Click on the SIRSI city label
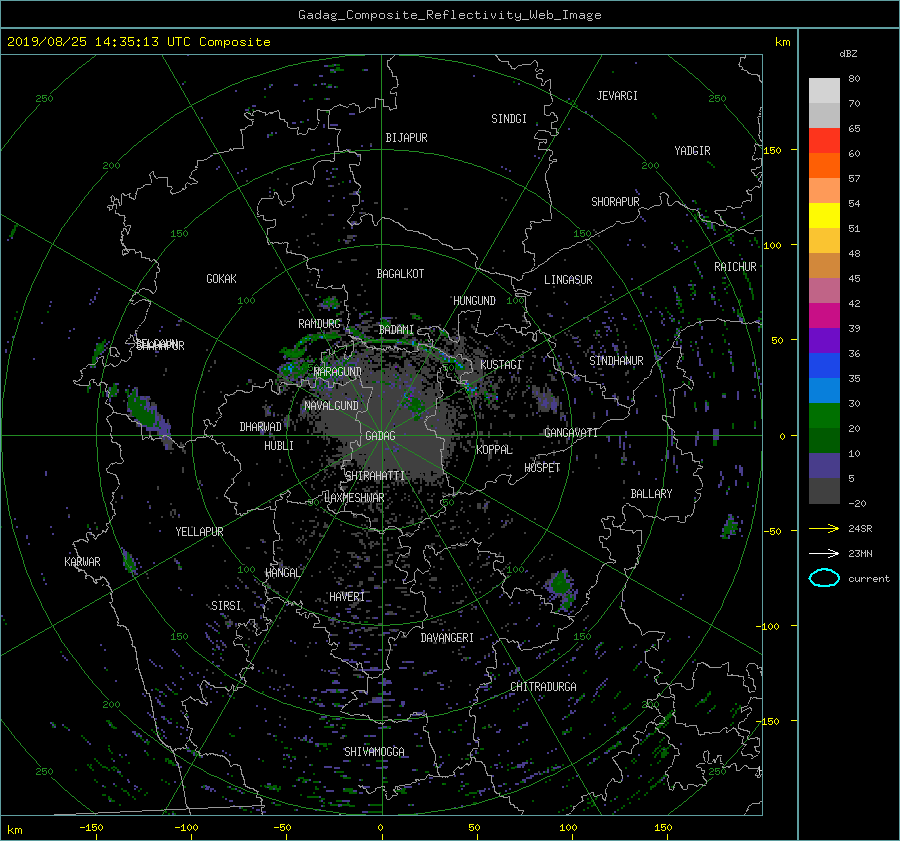900x841 pixels. [226, 606]
